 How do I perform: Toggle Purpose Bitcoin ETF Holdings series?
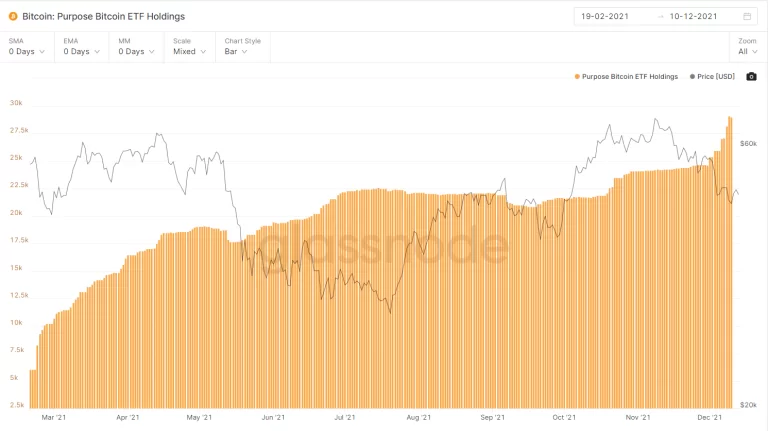[x=629, y=76]
